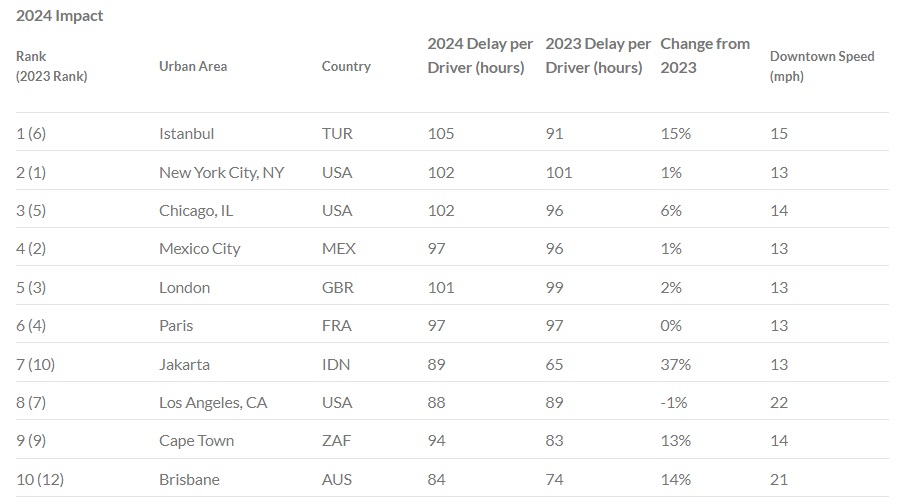Click the Change from 2023 header

(706, 56)
